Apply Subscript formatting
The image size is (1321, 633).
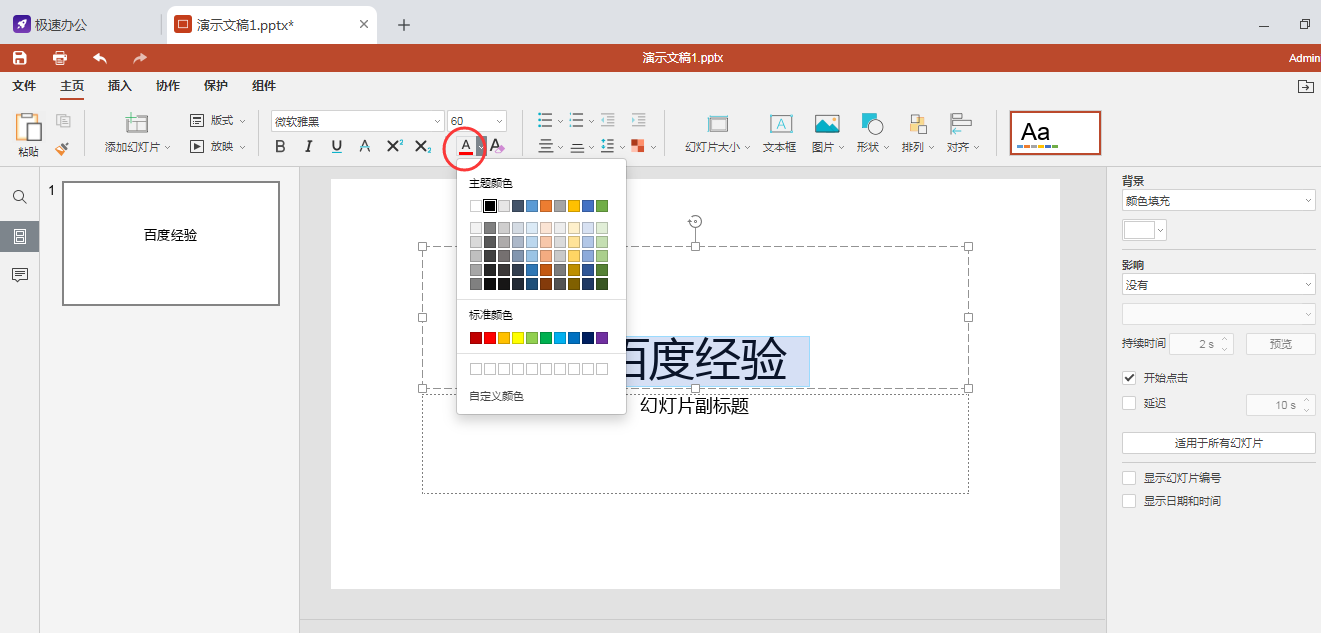pos(423,147)
